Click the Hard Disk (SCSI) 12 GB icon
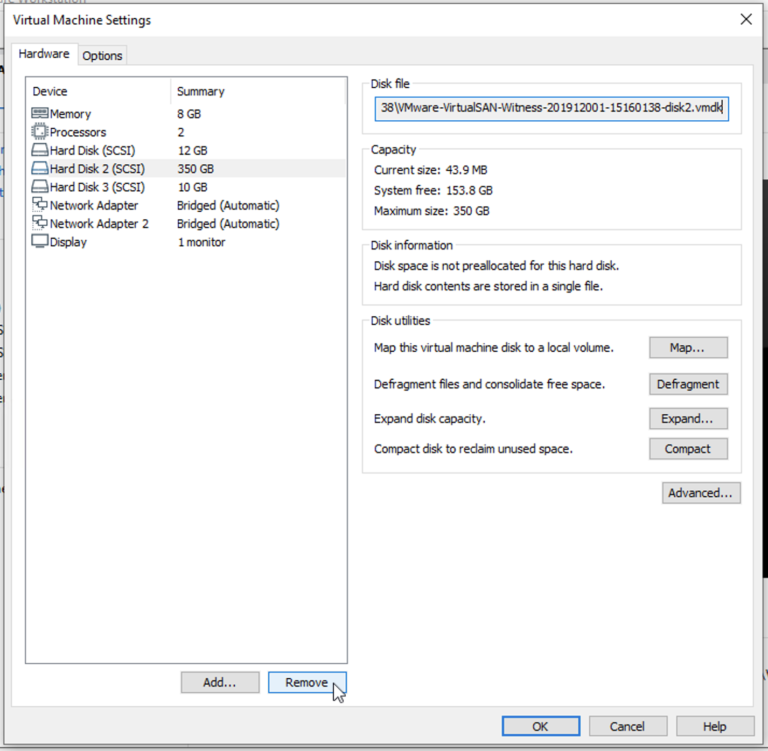Screen dimensions: 768x751 (40, 150)
